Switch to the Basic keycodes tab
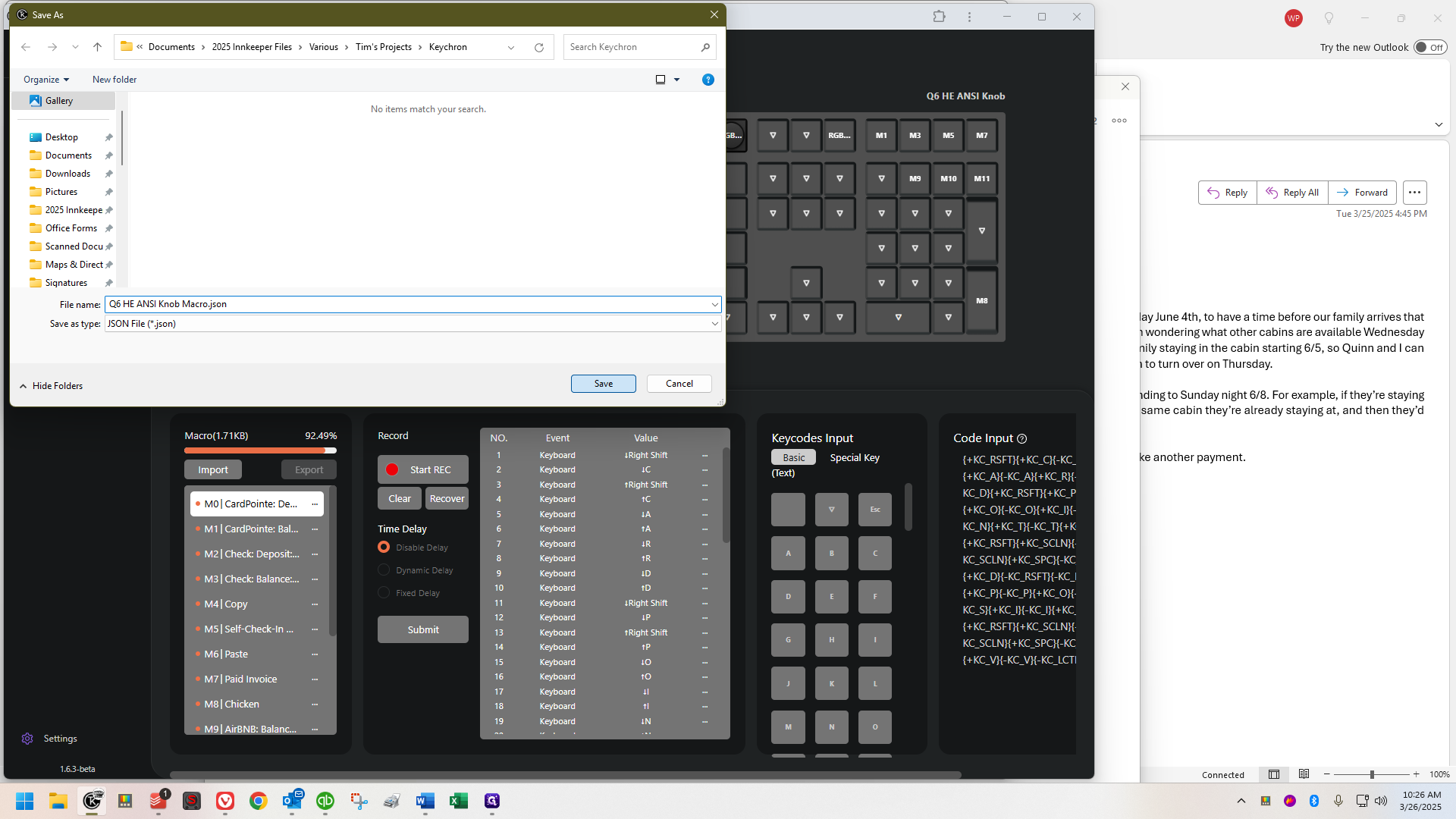 (793, 458)
